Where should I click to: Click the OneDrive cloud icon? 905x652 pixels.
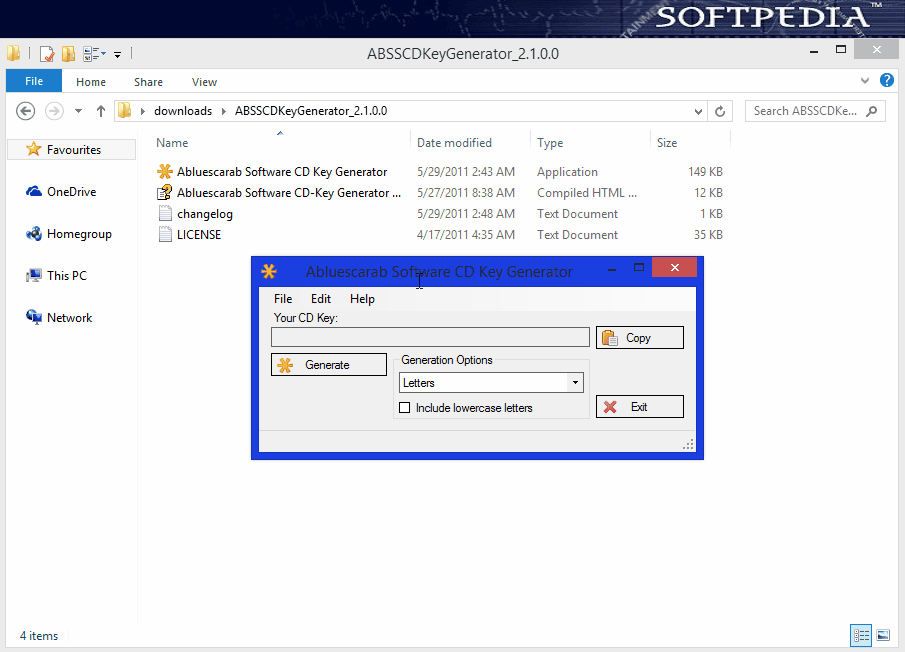(33, 192)
